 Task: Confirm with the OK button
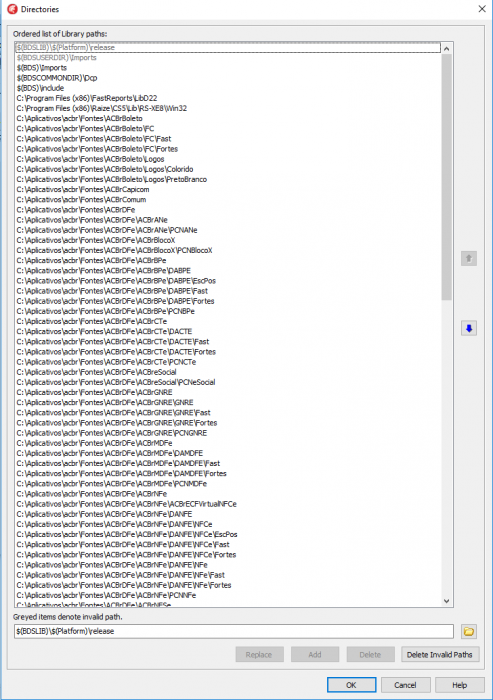coord(351,685)
